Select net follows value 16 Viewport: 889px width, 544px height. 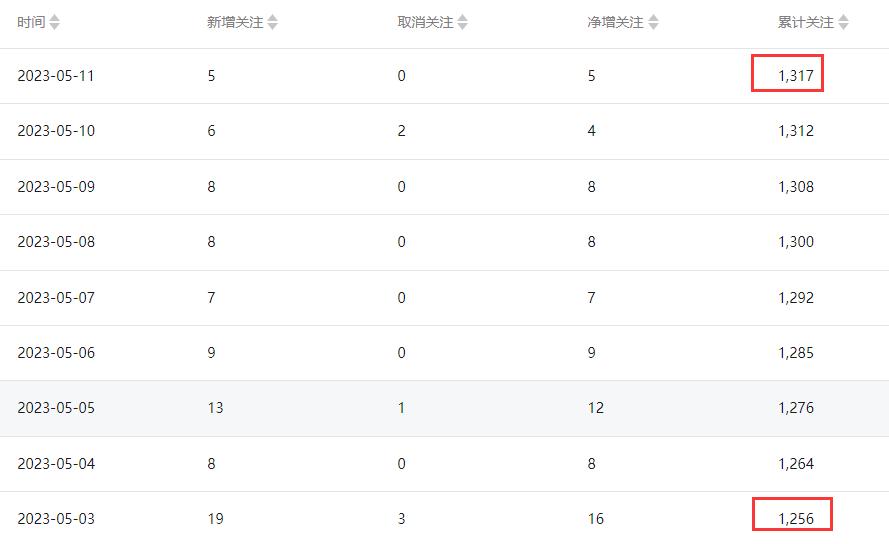click(x=596, y=519)
